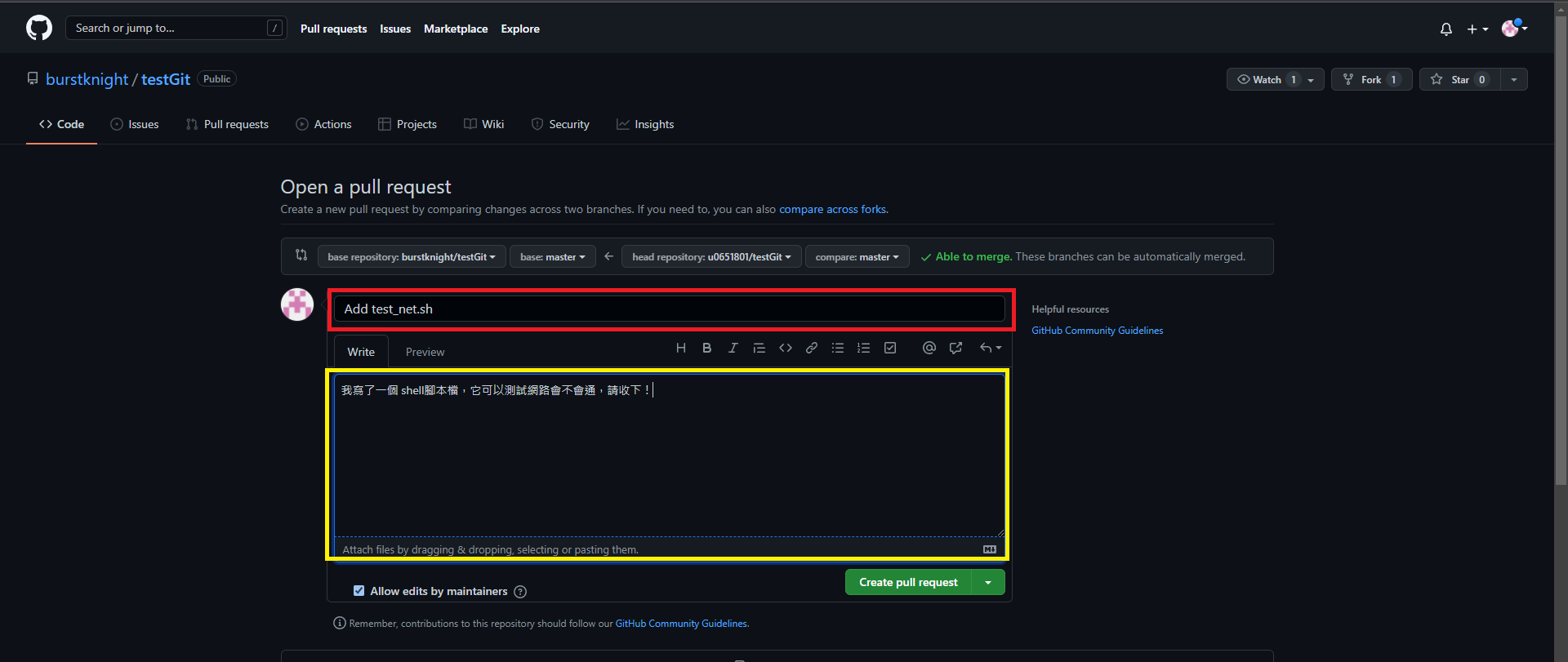Open the Insights tab
Viewport: 1568px width, 662px height.
pyautogui.click(x=645, y=124)
